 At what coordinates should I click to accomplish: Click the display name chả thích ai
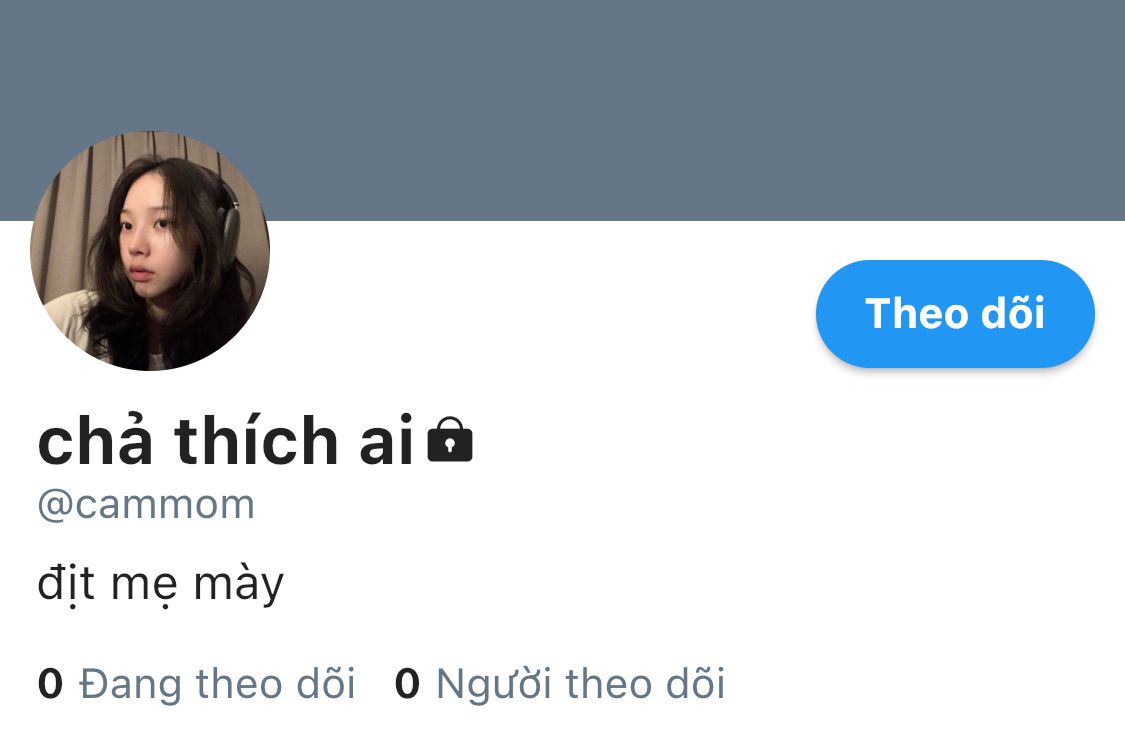pos(226,439)
